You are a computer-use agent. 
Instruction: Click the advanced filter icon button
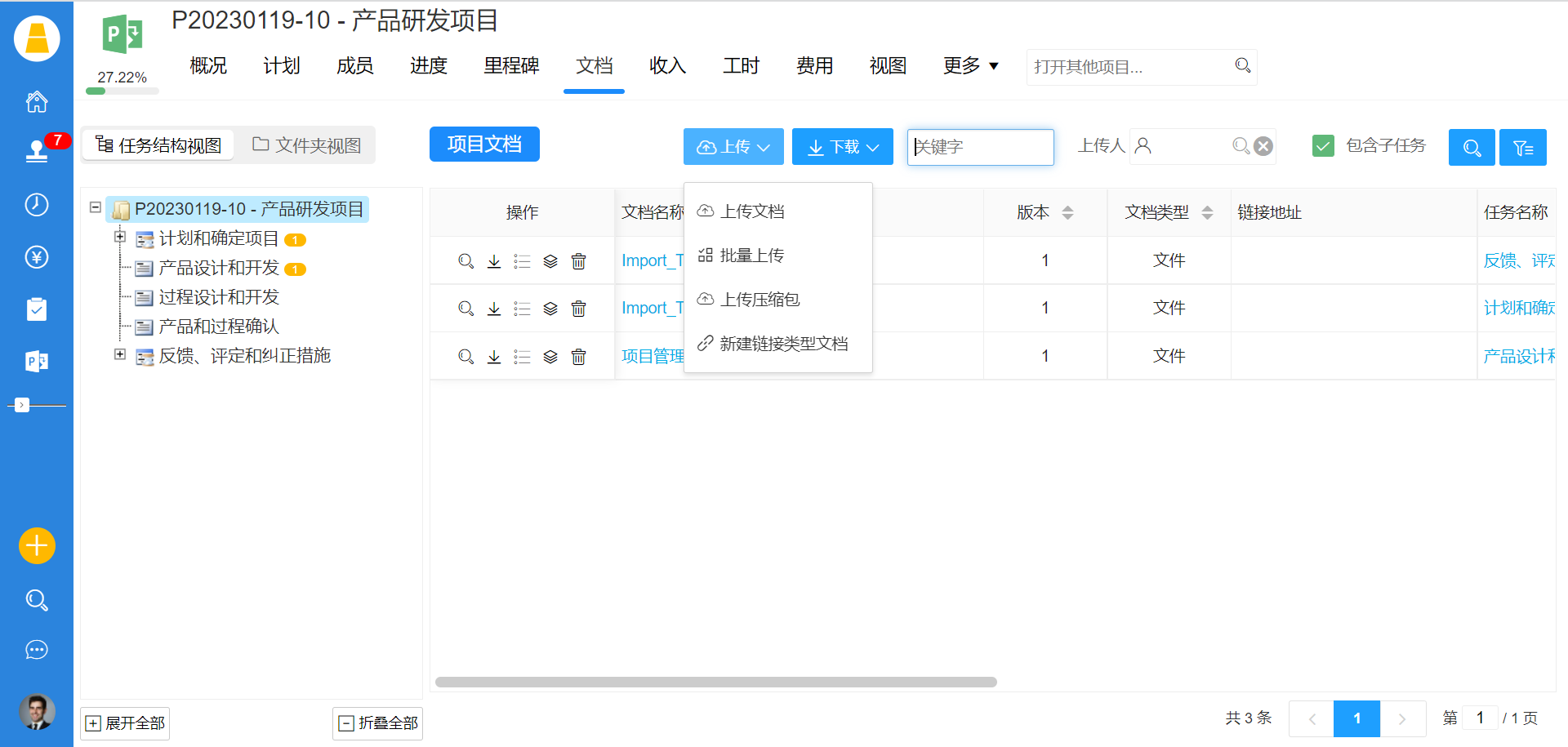(x=1522, y=148)
